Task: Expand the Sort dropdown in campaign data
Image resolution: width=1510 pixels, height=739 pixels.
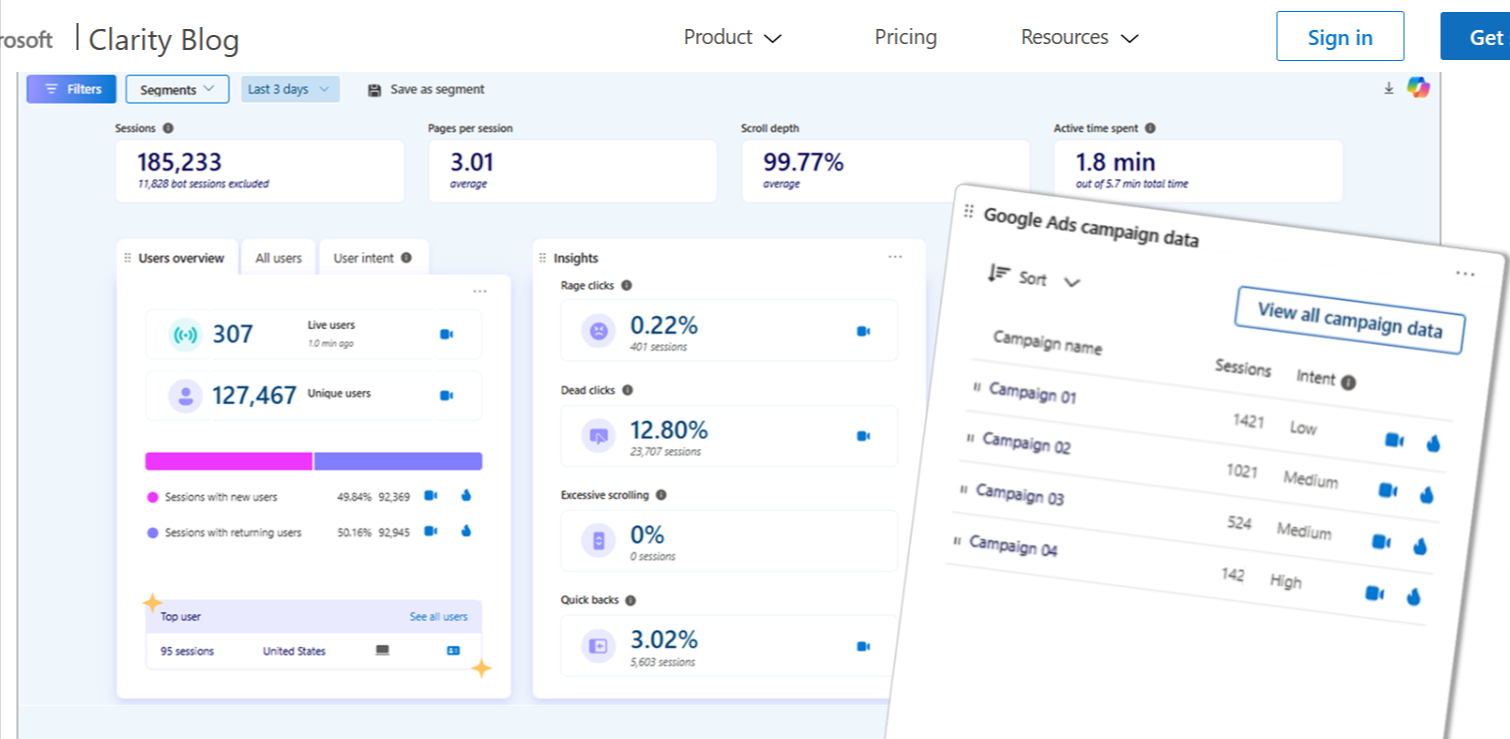Action: point(1034,278)
